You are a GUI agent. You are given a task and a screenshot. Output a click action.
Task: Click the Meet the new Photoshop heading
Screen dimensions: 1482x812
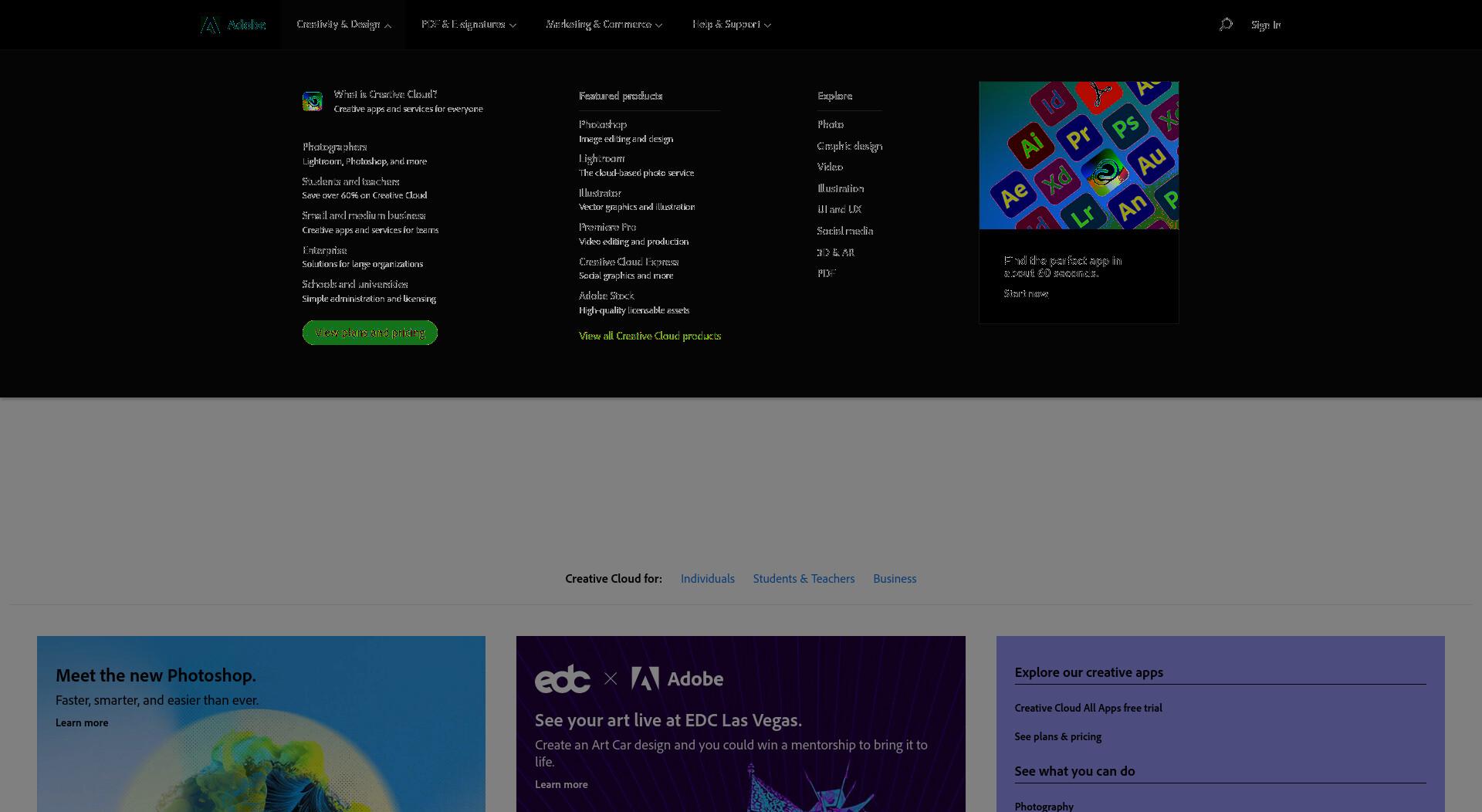[156, 675]
